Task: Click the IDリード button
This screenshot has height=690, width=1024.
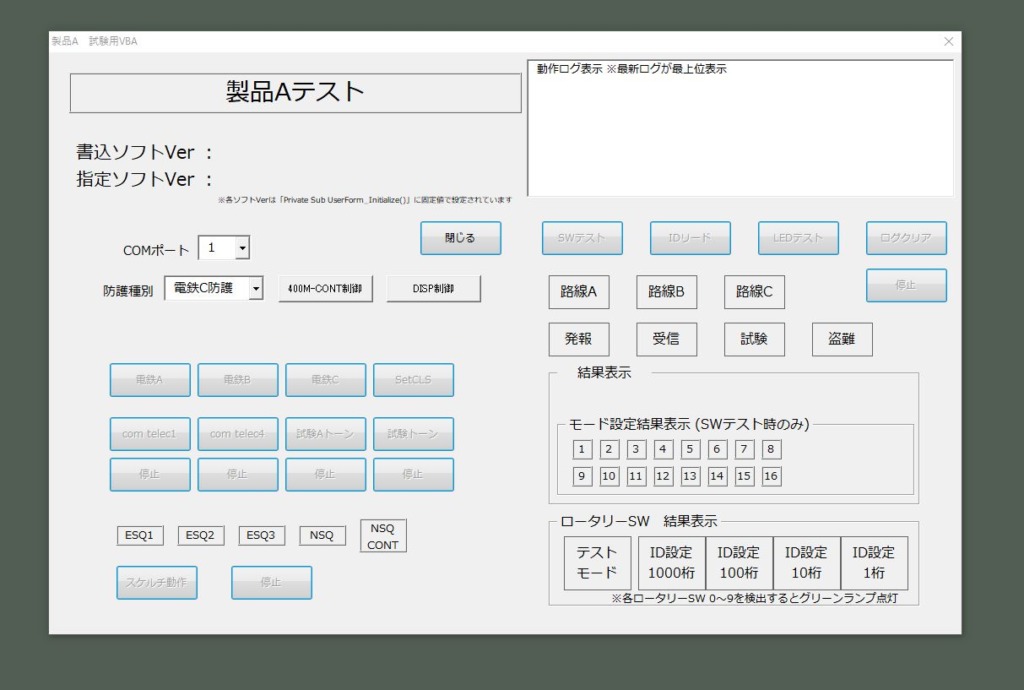Action: (690, 238)
